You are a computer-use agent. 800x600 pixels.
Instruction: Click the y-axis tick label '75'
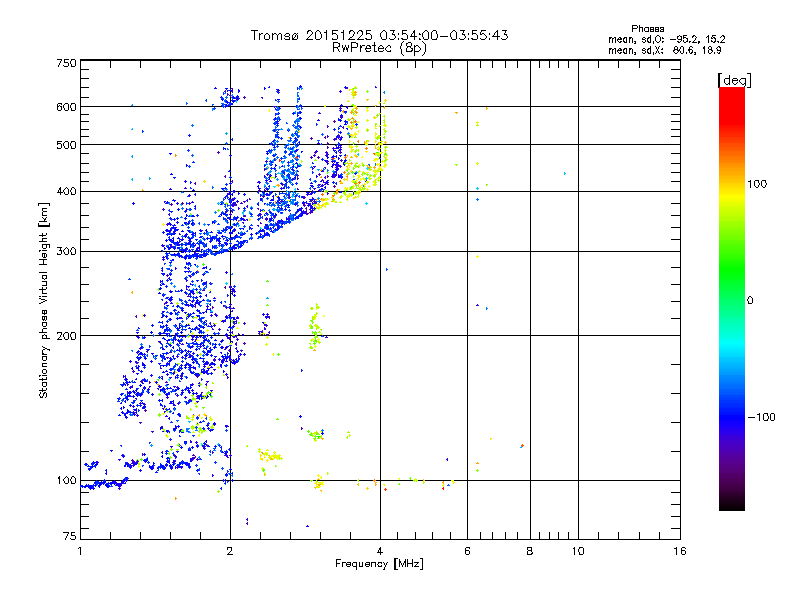(70, 536)
